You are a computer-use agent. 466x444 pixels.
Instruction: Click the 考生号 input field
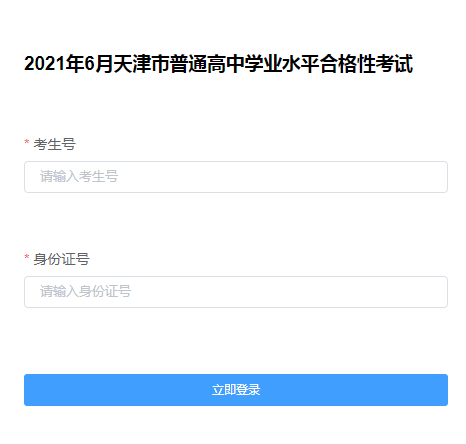click(x=236, y=177)
